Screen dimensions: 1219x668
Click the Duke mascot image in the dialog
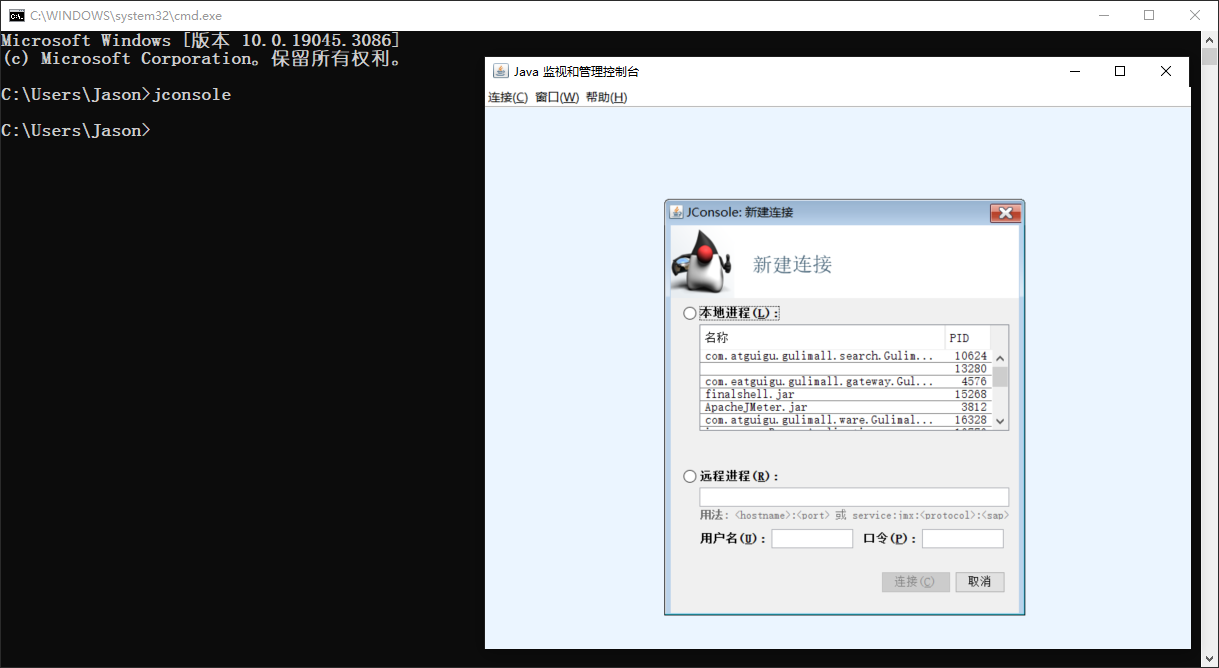pos(701,260)
